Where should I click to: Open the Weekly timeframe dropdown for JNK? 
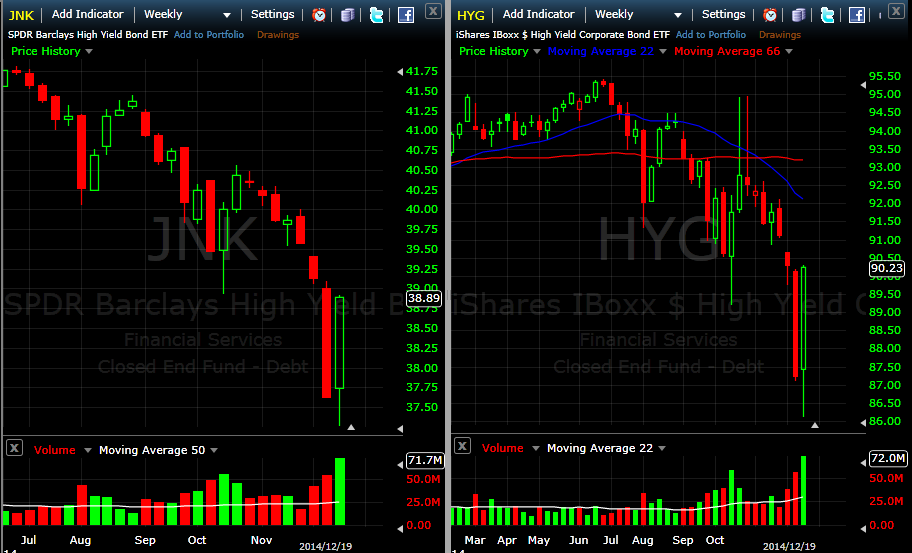click(187, 15)
